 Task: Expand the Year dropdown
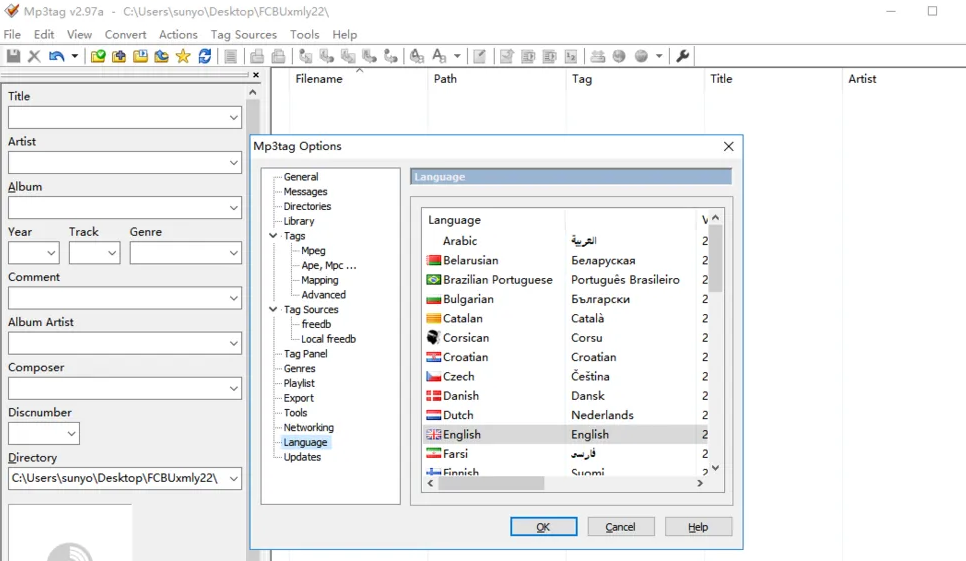(x=51, y=253)
